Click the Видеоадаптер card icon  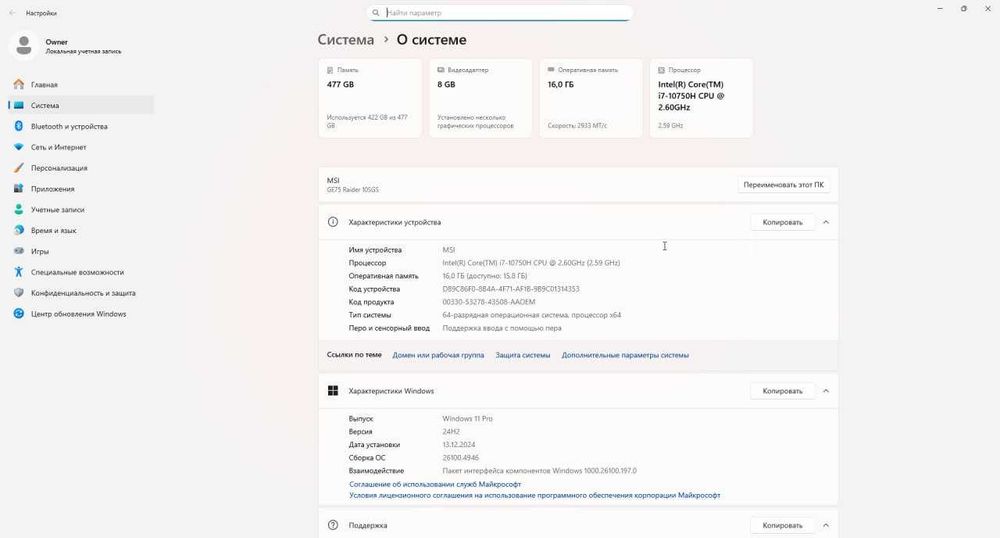pyautogui.click(x=441, y=70)
